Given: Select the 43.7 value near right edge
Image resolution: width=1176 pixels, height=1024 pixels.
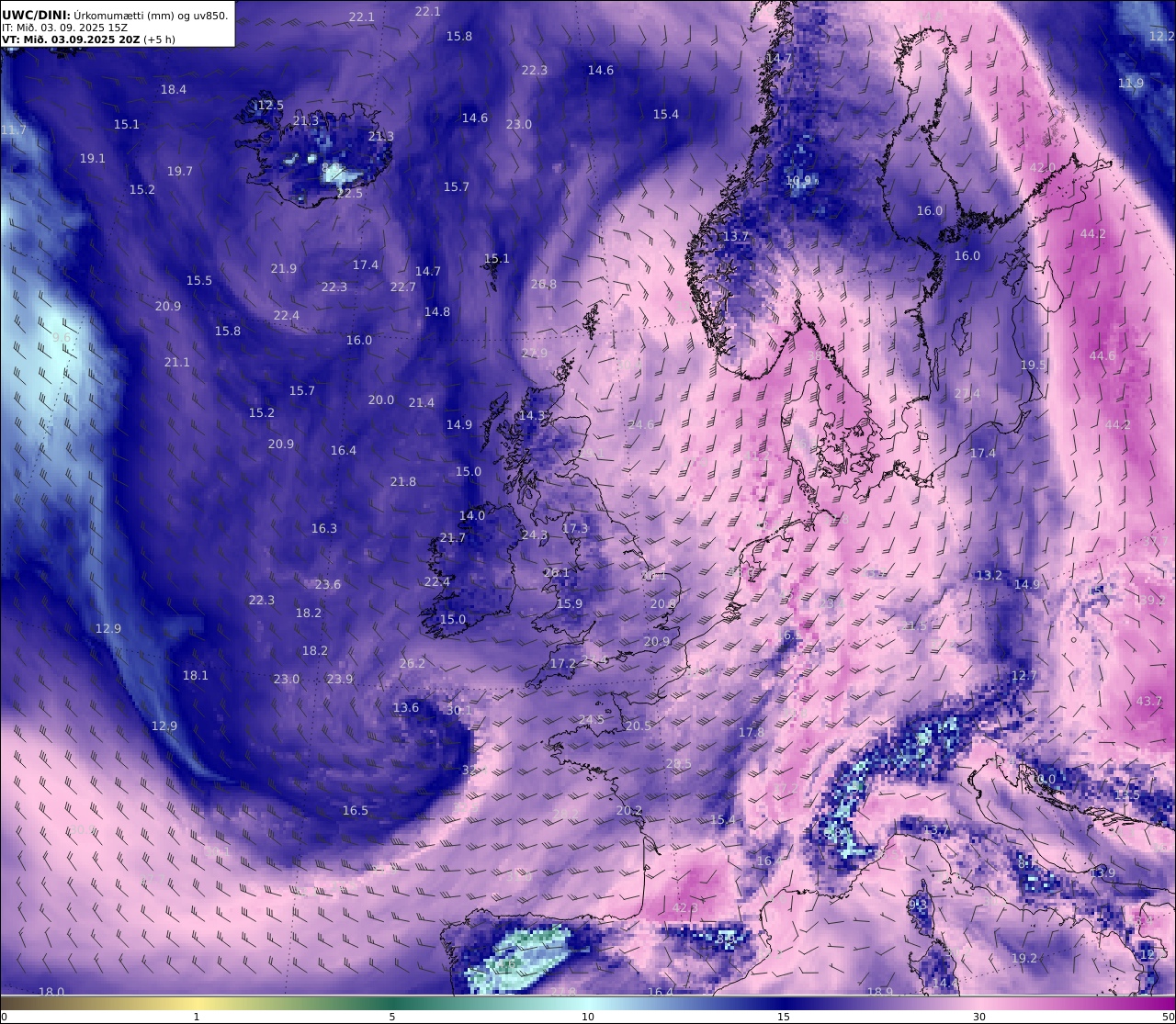Looking at the screenshot, I should (x=1149, y=701).
